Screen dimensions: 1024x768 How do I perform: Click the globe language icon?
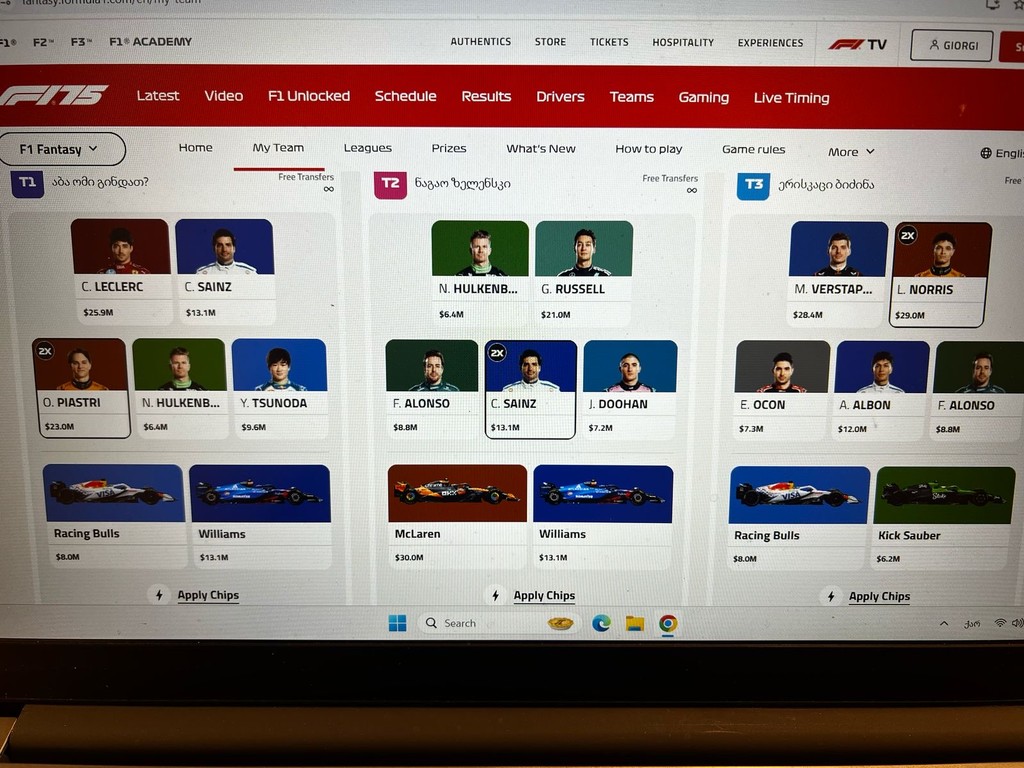pyautogui.click(x=985, y=153)
